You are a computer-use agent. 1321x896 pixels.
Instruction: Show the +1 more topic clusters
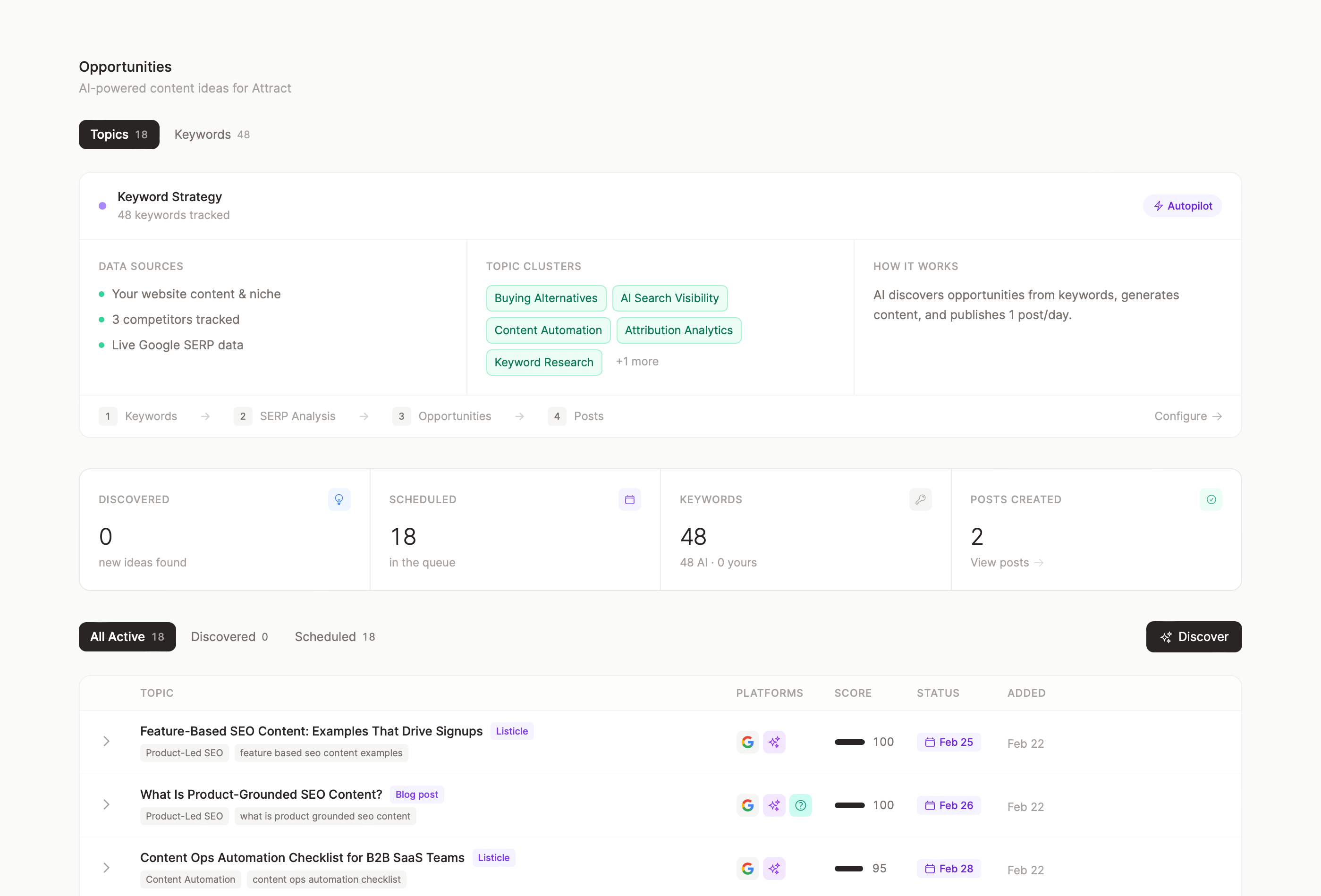(x=637, y=362)
